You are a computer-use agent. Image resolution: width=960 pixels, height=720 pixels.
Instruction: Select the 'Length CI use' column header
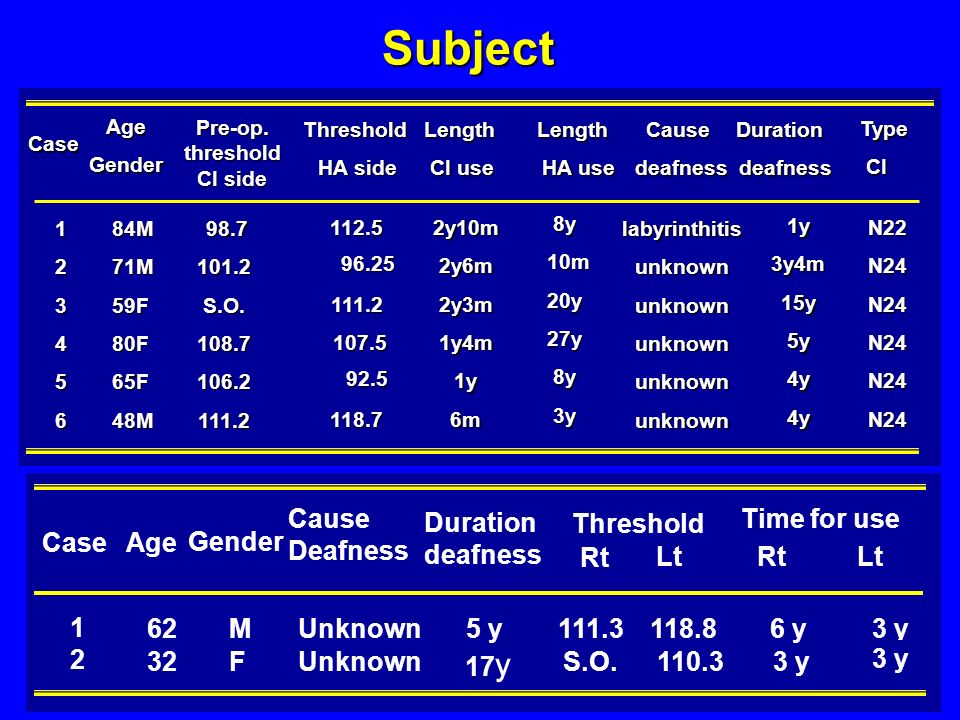(x=460, y=149)
